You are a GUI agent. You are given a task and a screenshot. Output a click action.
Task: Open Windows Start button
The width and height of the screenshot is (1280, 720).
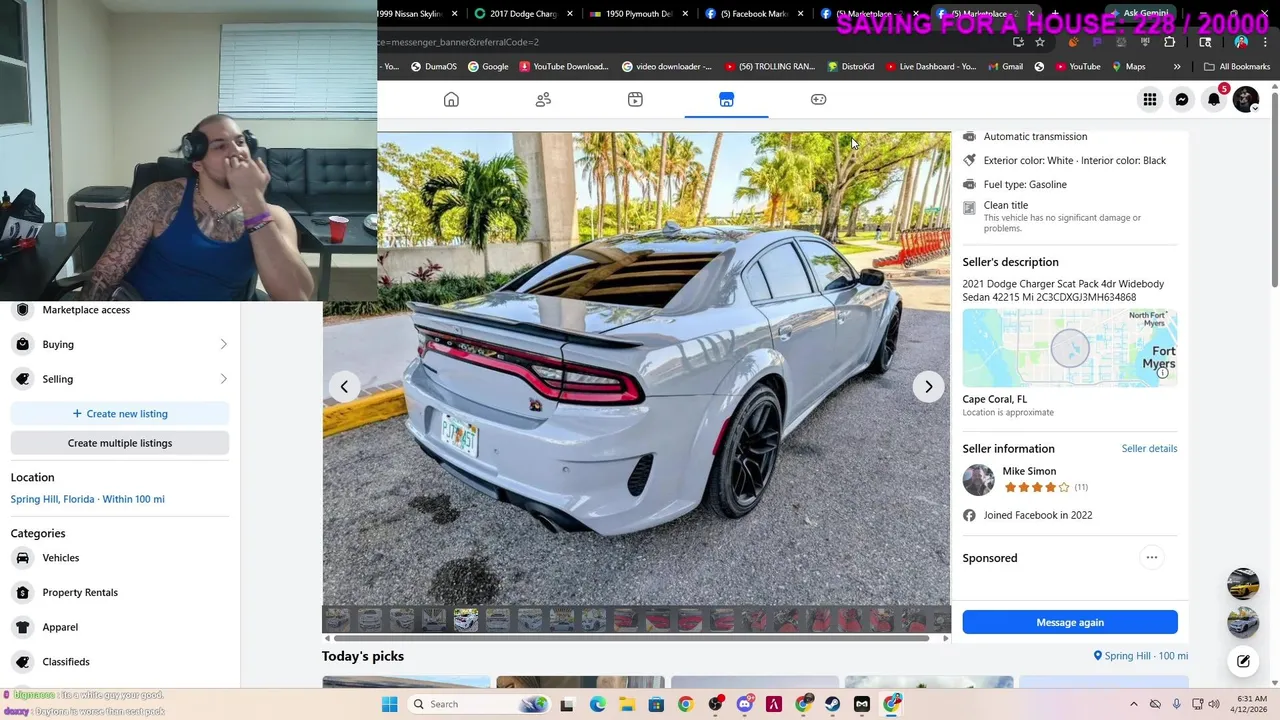(389, 704)
